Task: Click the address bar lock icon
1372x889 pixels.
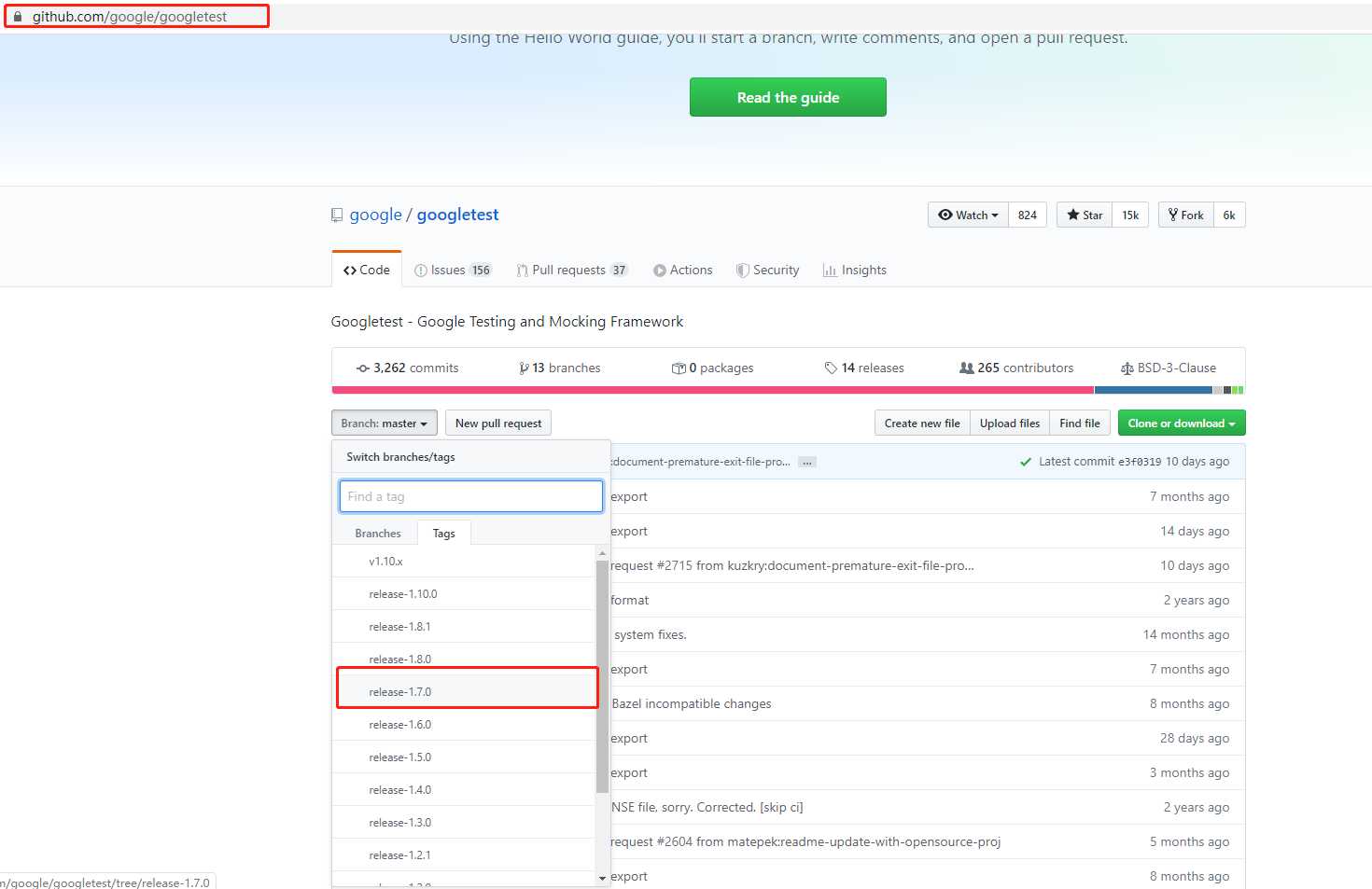Action: 17,17
